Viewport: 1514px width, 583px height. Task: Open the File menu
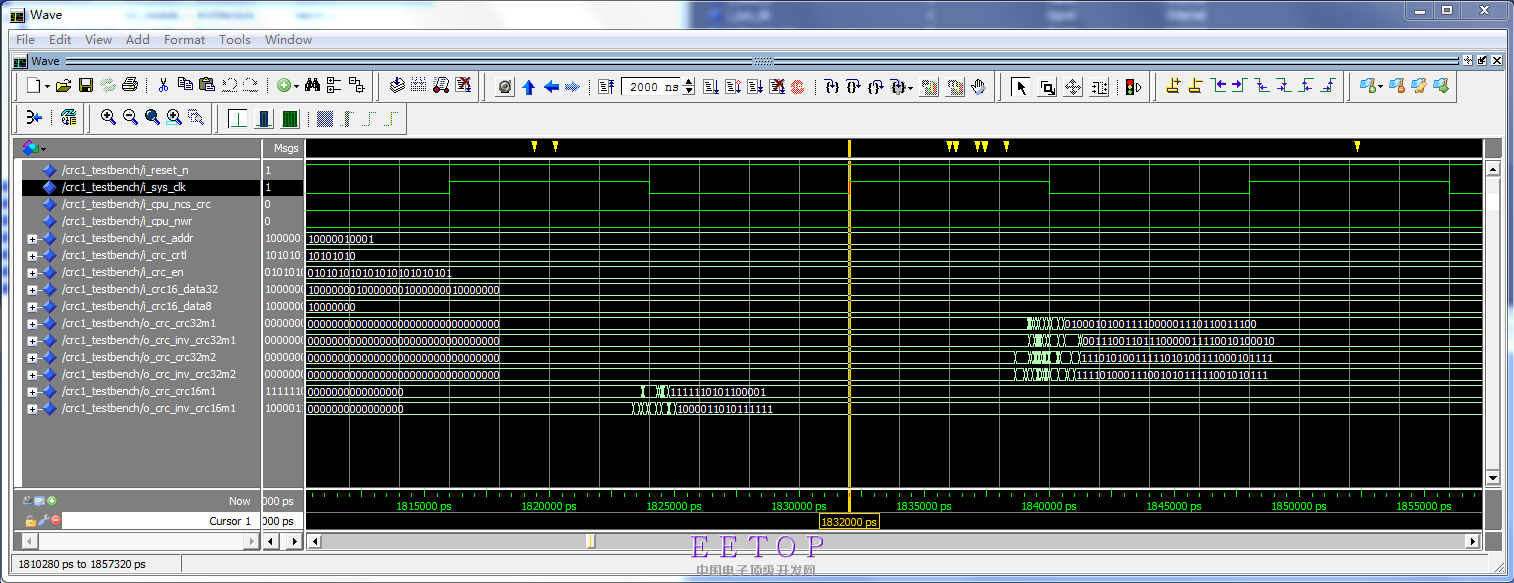[25, 40]
